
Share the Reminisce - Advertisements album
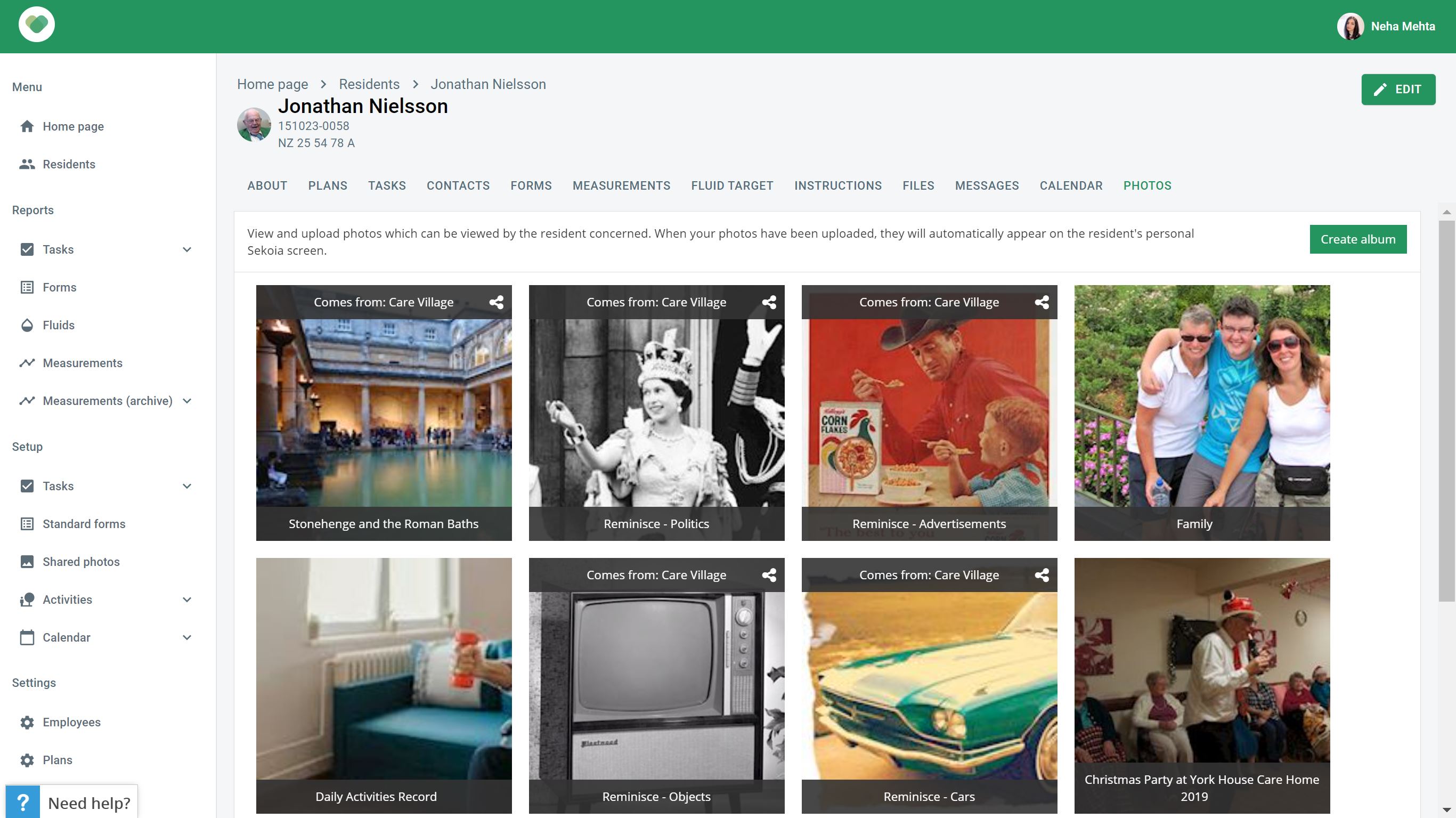[x=1042, y=303]
